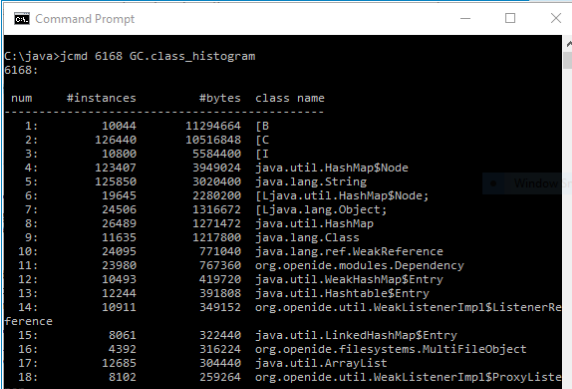
Task: Minimize the Command Prompt window
Action: tap(465, 18)
